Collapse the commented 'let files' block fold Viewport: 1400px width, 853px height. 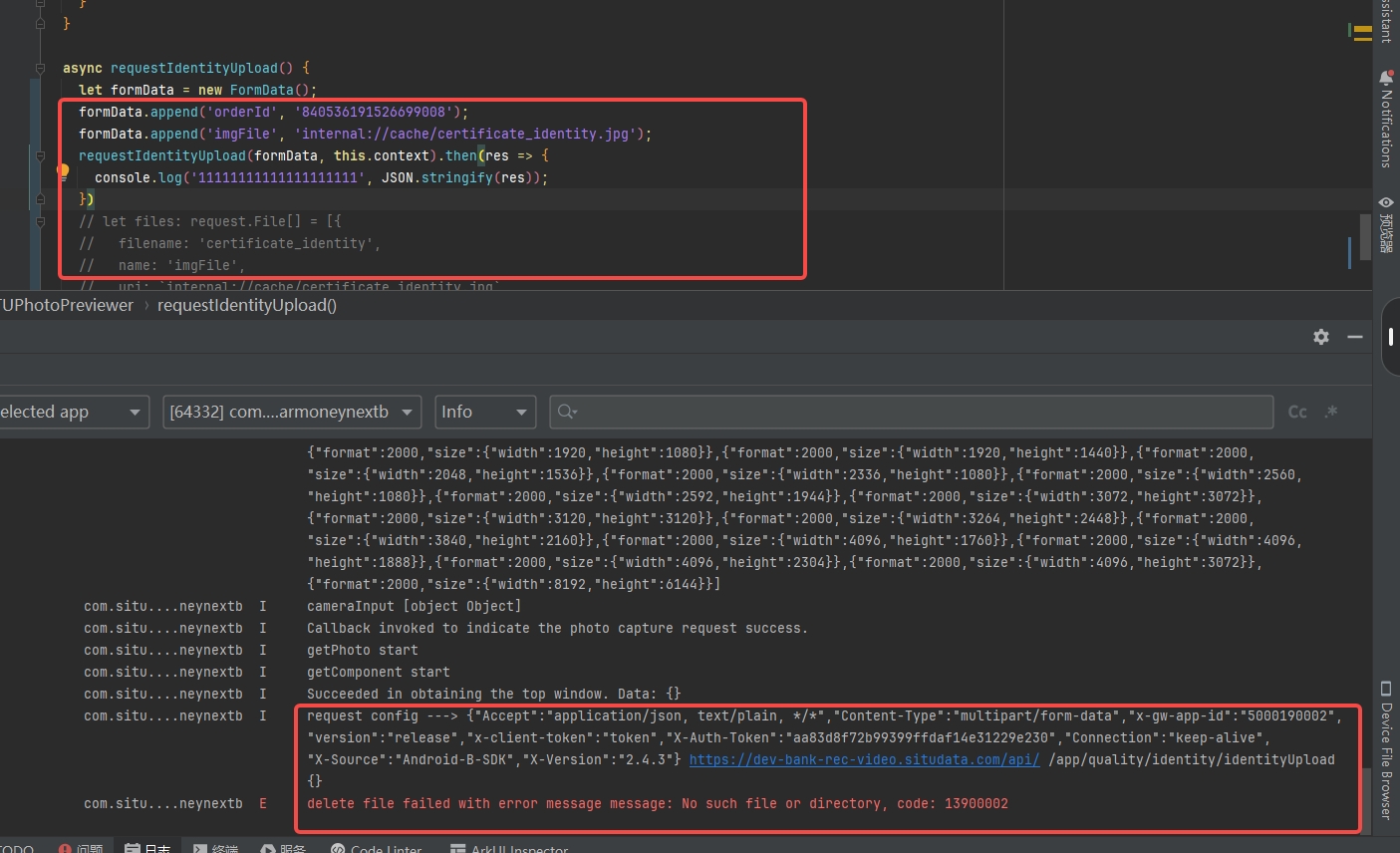(40, 221)
